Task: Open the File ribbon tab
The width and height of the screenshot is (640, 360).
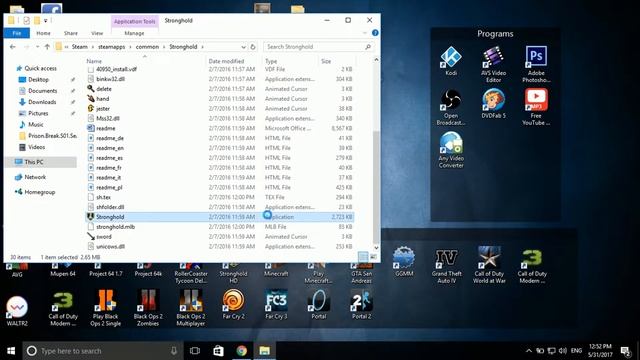Action: tap(17, 33)
